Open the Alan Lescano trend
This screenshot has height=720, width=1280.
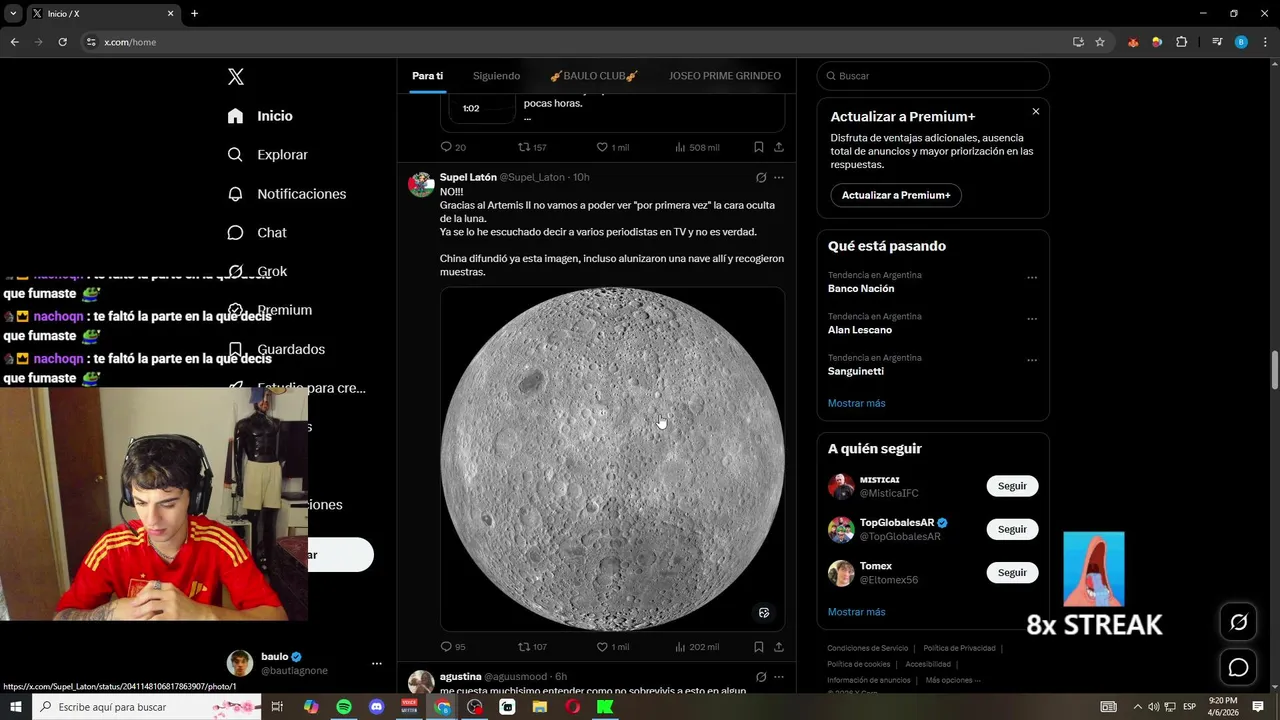(860, 330)
